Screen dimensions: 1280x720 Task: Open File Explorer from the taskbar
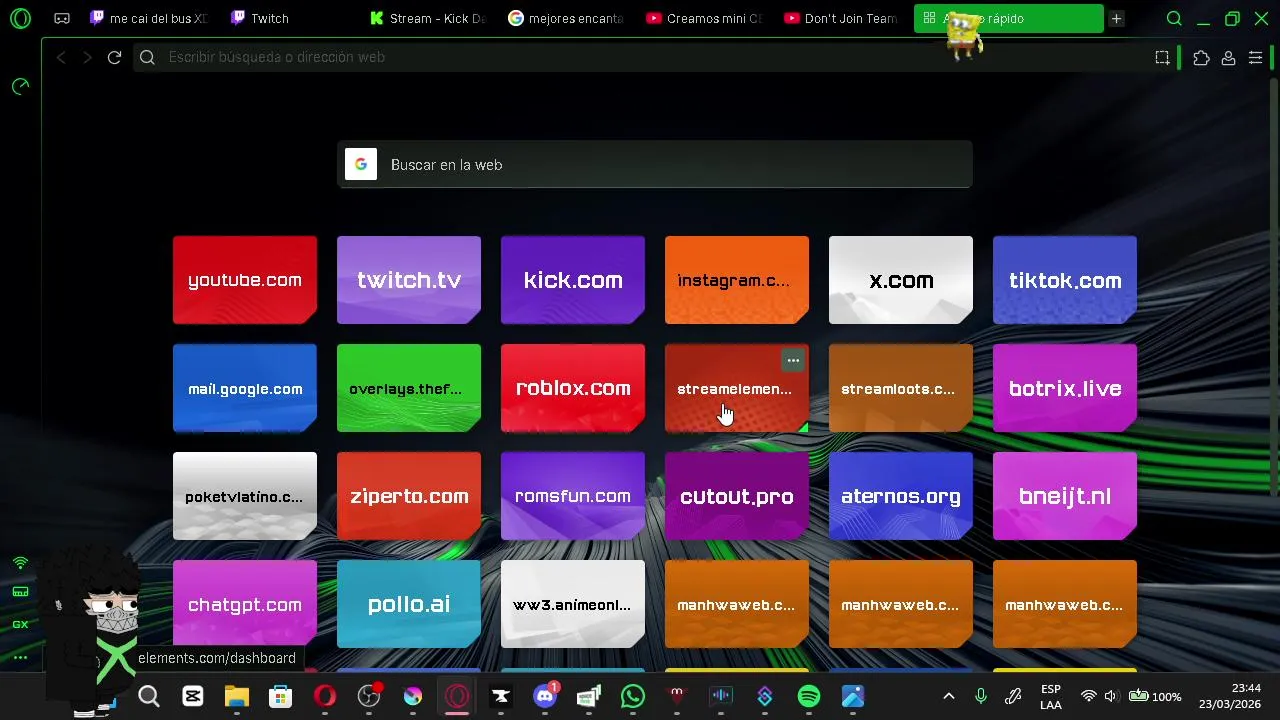click(x=237, y=696)
